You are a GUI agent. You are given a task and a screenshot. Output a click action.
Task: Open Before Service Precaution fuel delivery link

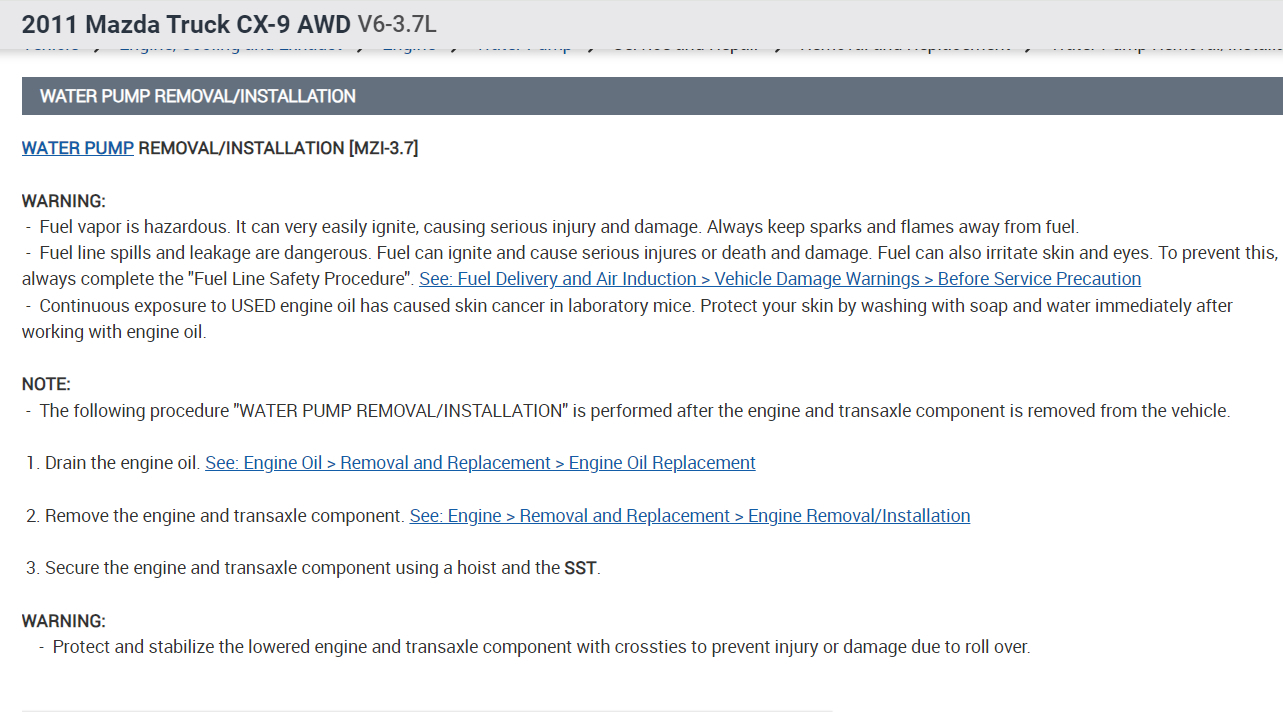pyautogui.click(x=780, y=279)
